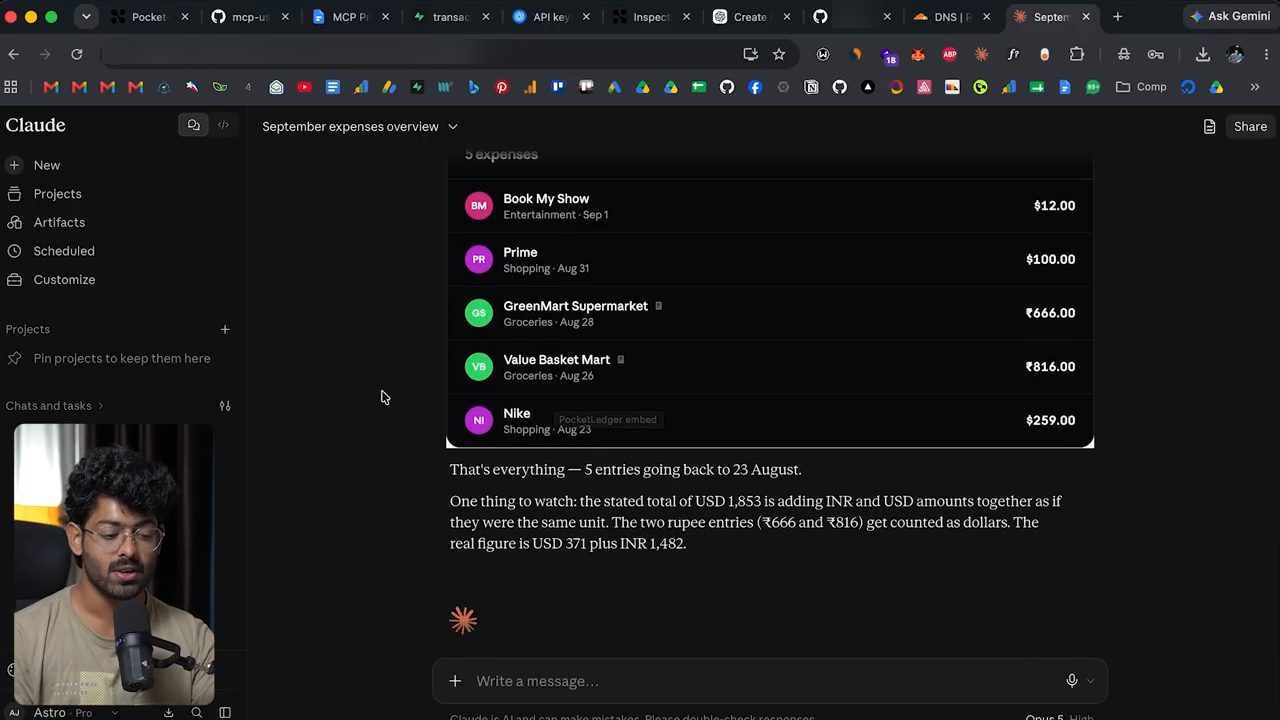The width and height of the screenshot is (1280, 720).
Task: Open the browser Extensions puzzle icon
Action: (1077, 55)
